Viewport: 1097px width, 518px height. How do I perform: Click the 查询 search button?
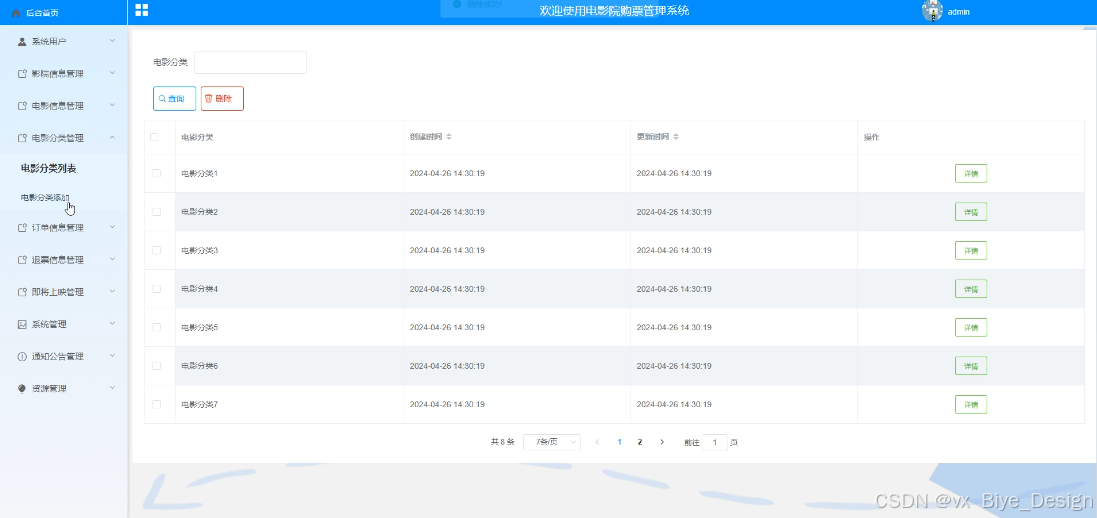point(174,99)
